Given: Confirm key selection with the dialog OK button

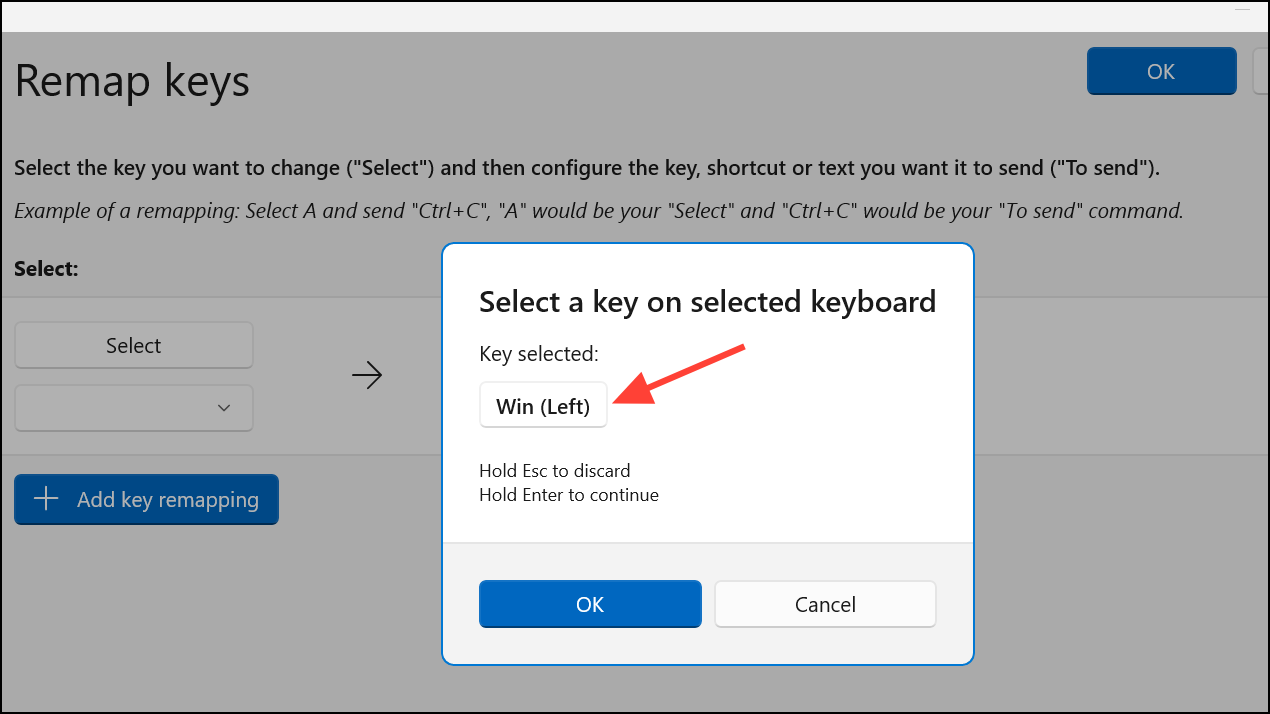Looking at the screenshot, I should 589,604.
